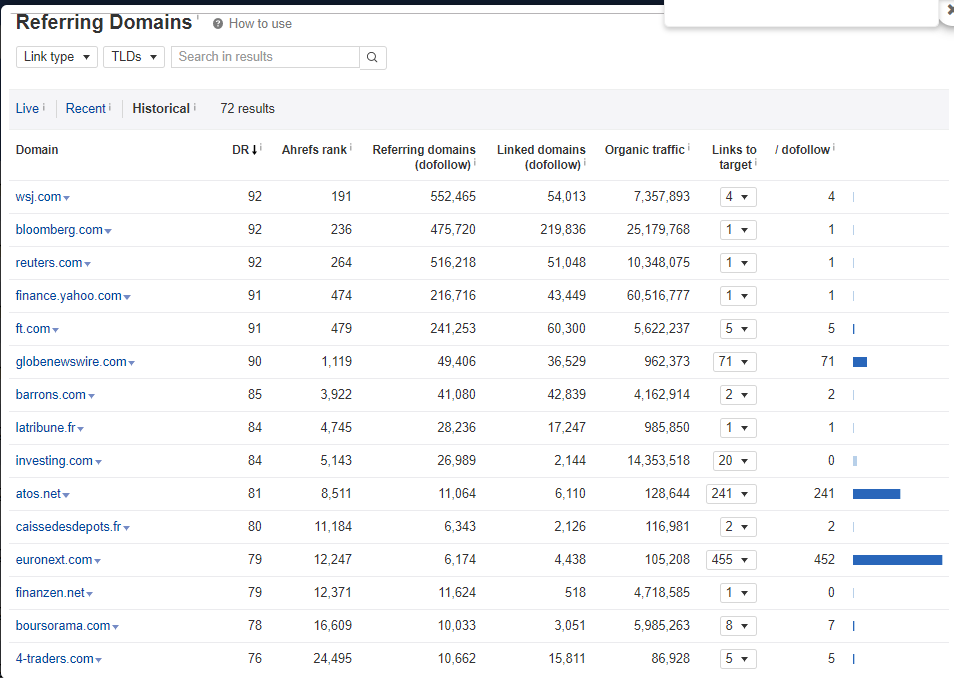Screen dimensions: 954x678
Task: Expand globenewswire.com 71 links dropdown
Action: click(734, 362)
